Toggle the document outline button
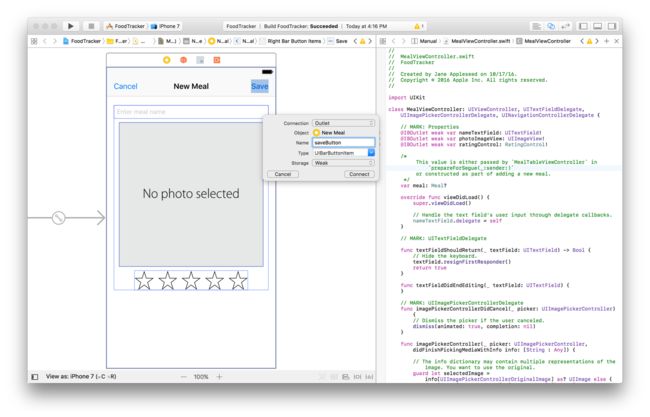650x417 pixels. 35,377
